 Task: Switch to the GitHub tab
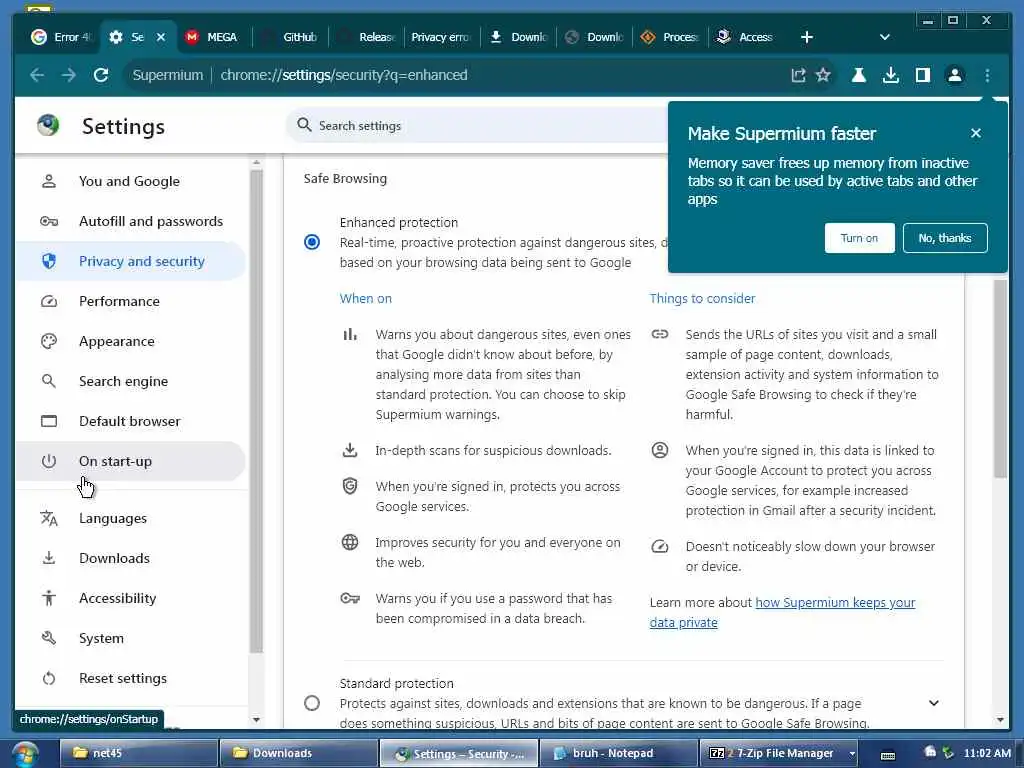290,37
